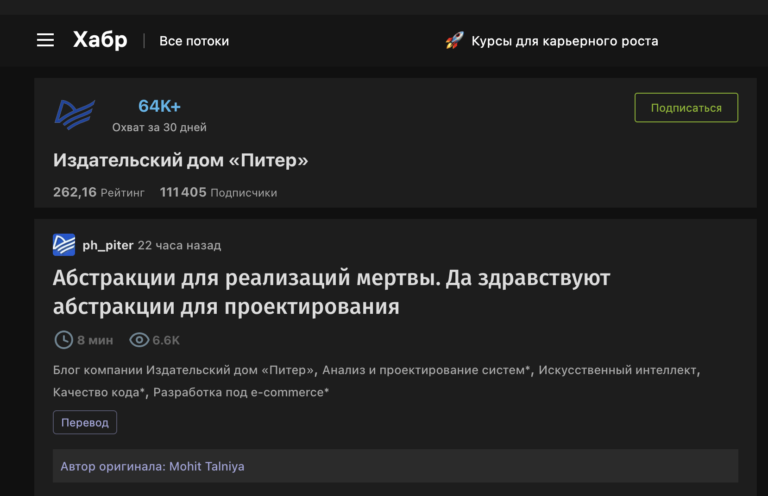Open the Издательский дом «Питер» company title

pyautogui.click(x=180, y=160)
